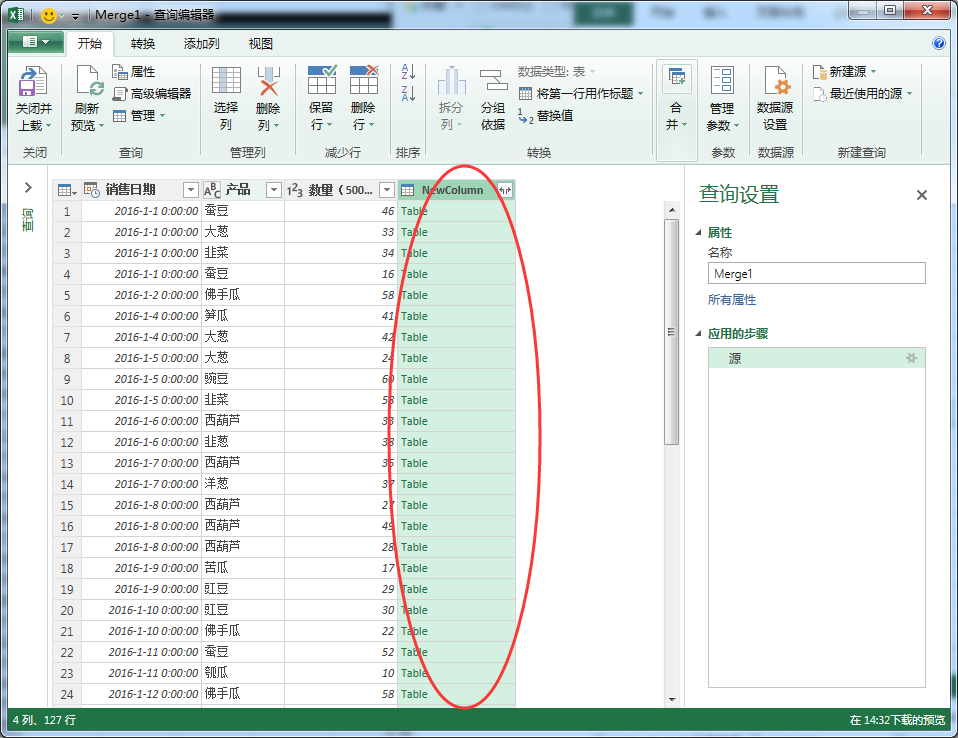Open the 管理 (Manage) dropdown
Screen dimensions: 958x738
(139, 115)
